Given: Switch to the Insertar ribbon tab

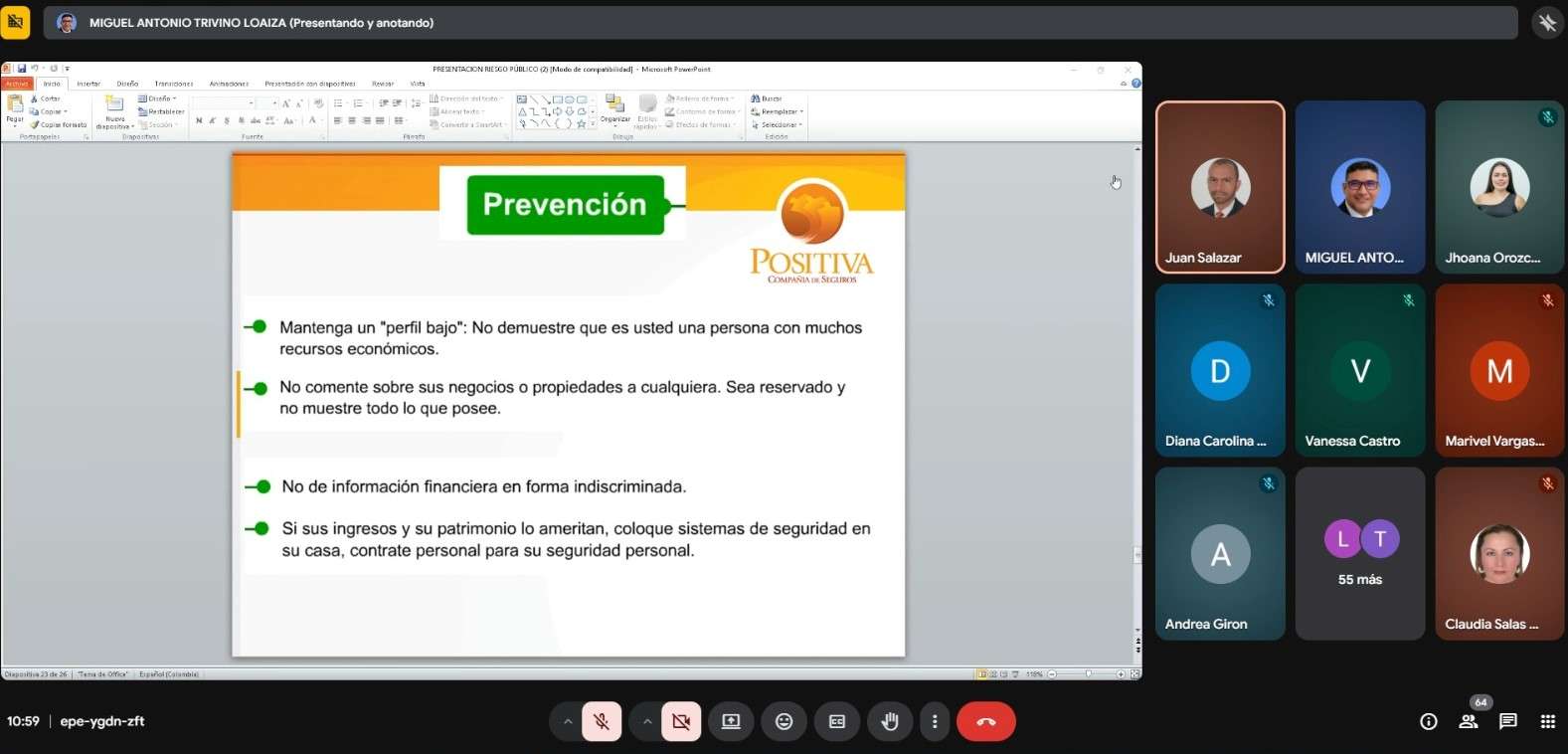Looking at the screenshot, I should pyautogui.click(x=88, y=84).
